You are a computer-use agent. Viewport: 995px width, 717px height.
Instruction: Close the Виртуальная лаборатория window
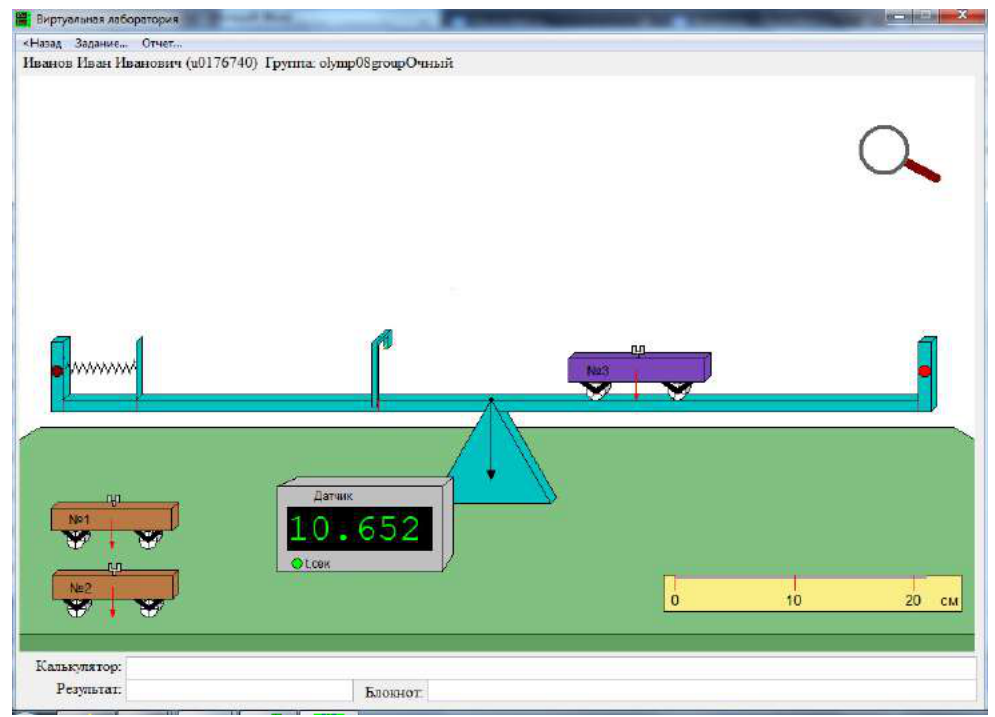pos(962,15)
